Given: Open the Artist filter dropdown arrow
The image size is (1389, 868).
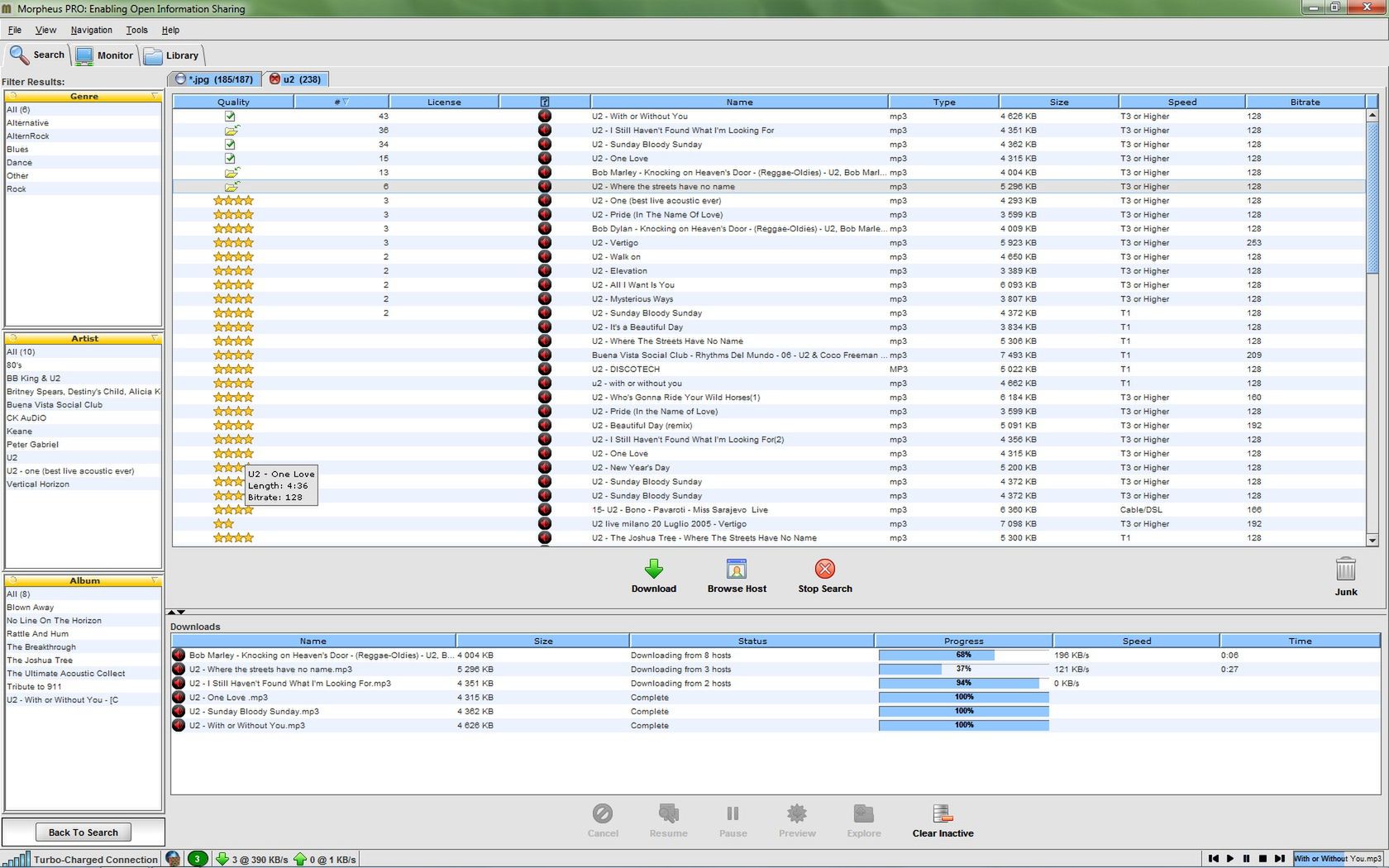Looking at the screenshot, I should (155, 339).
